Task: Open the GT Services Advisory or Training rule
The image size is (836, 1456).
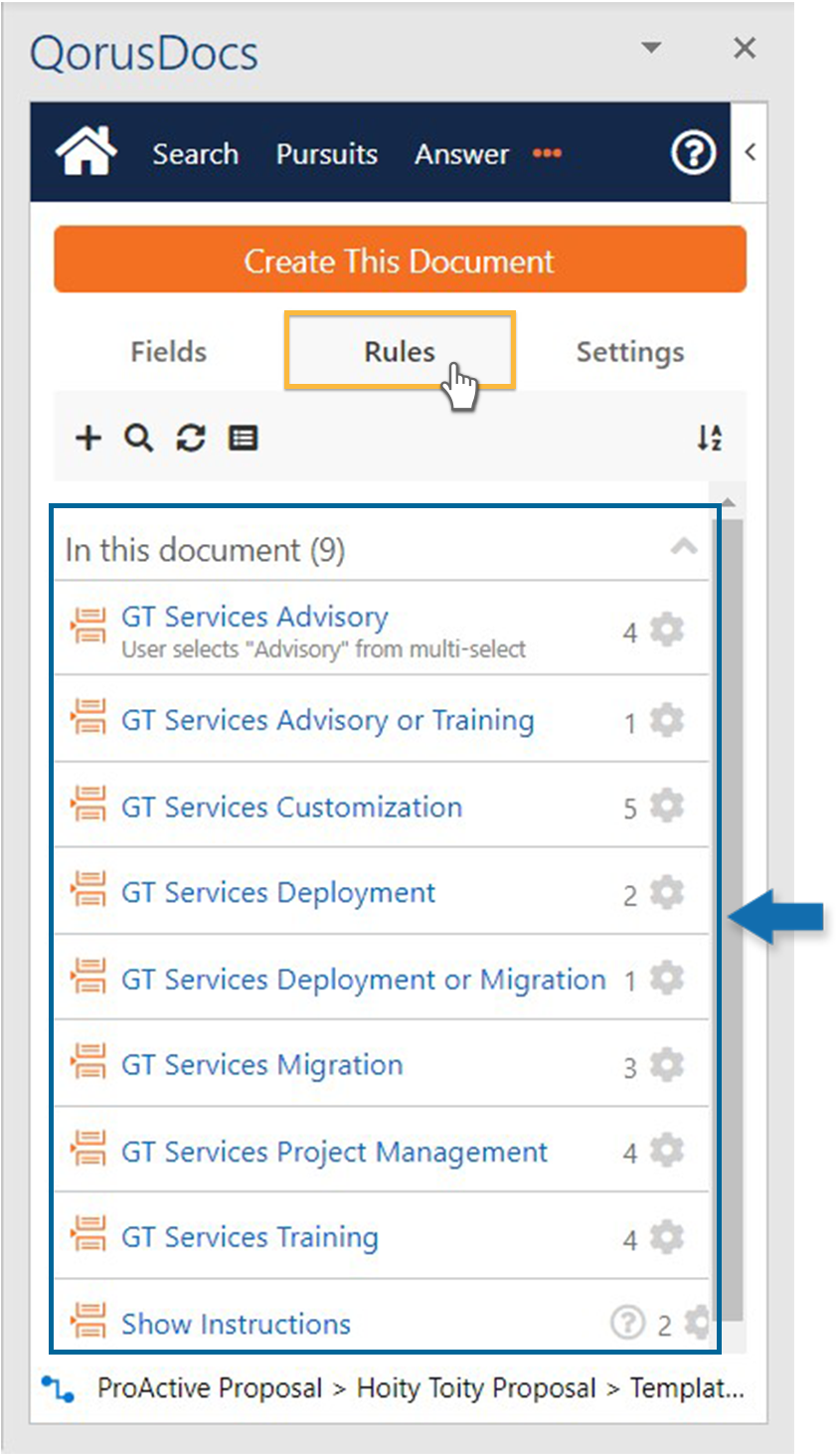Action: (x=328, y=720)
